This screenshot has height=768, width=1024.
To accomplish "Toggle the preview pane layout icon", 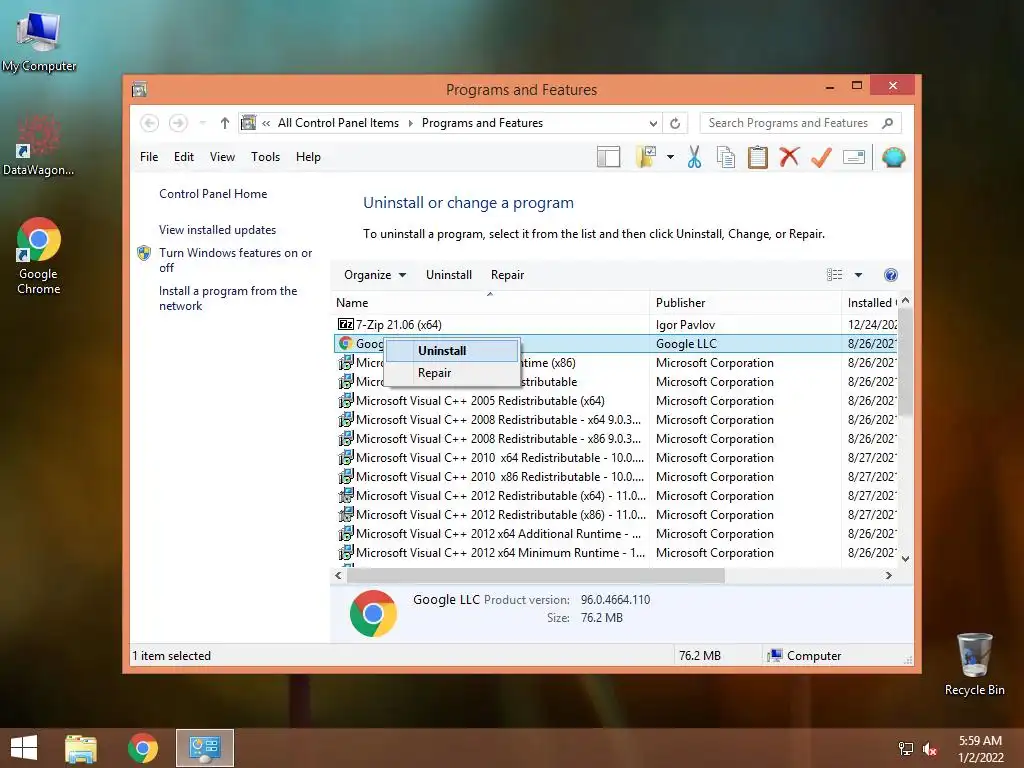I will point(608,157).
